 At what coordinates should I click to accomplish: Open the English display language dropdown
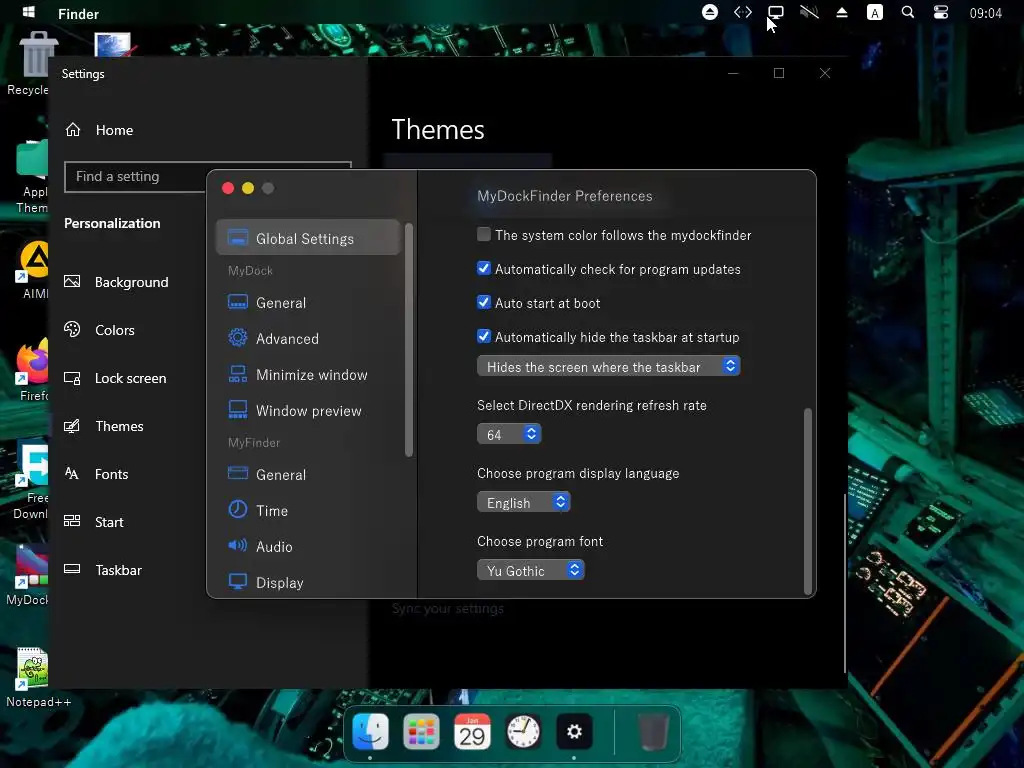[524, 502]
